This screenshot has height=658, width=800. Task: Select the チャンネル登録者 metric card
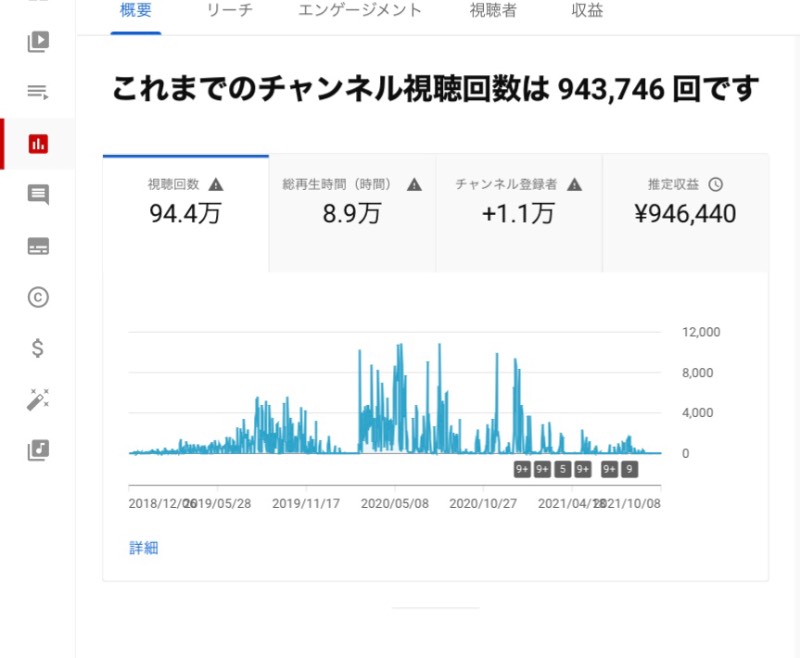coord(519,213)
